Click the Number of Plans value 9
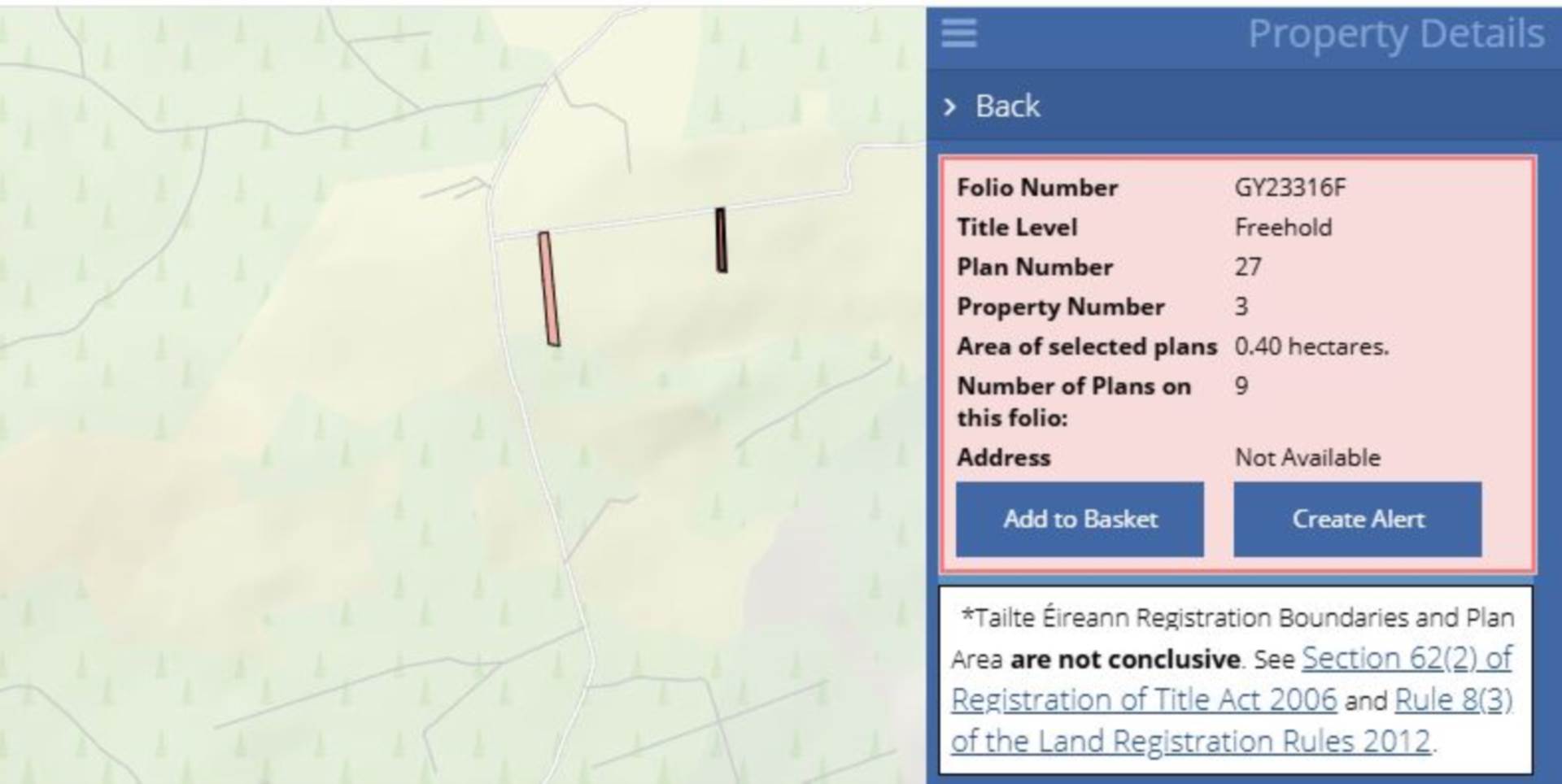The height and width of the screenshot is (784, 1562). coord(1241,385)
